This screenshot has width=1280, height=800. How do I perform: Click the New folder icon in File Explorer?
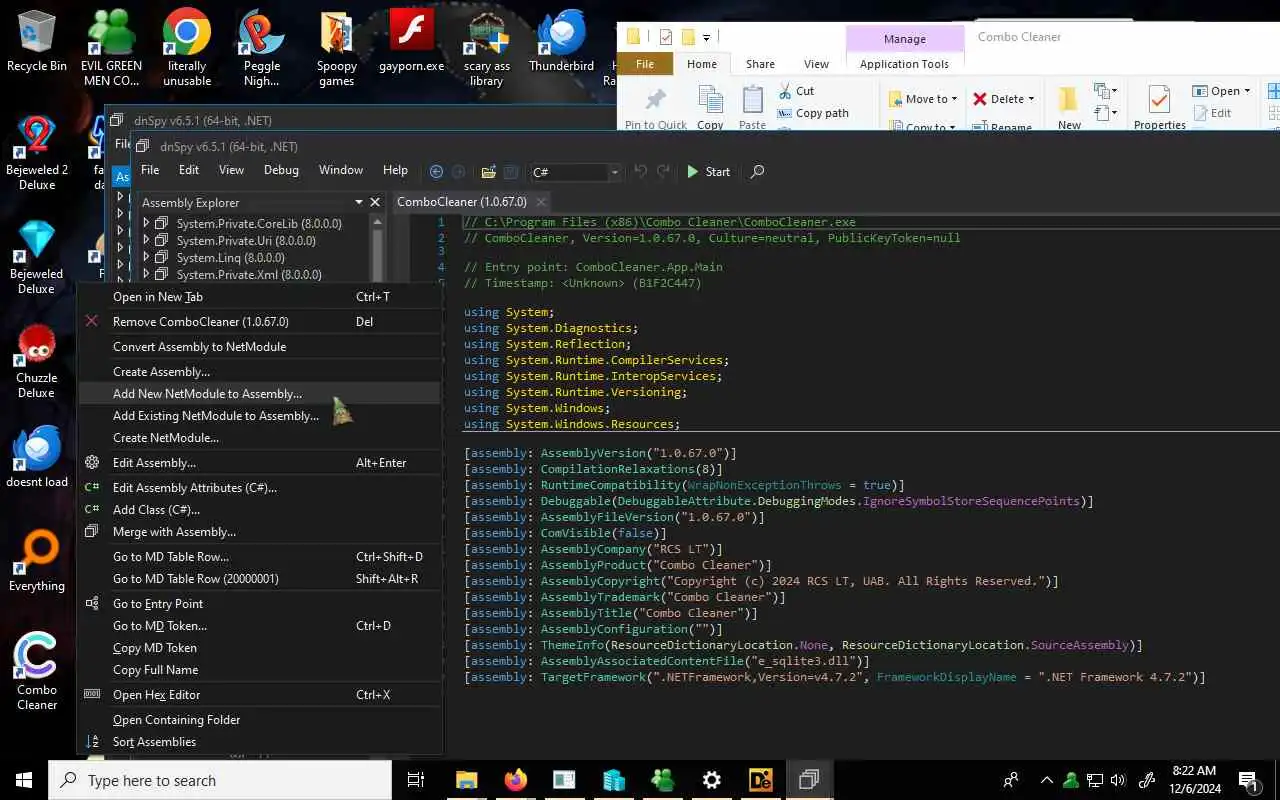(1068, 100)
